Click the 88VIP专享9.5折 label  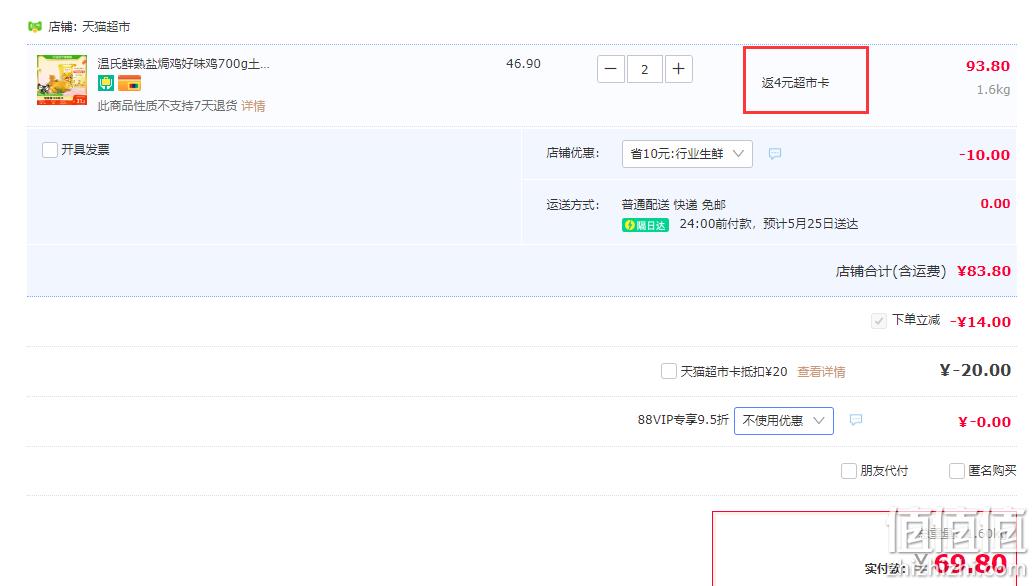[x=683, y=420]
